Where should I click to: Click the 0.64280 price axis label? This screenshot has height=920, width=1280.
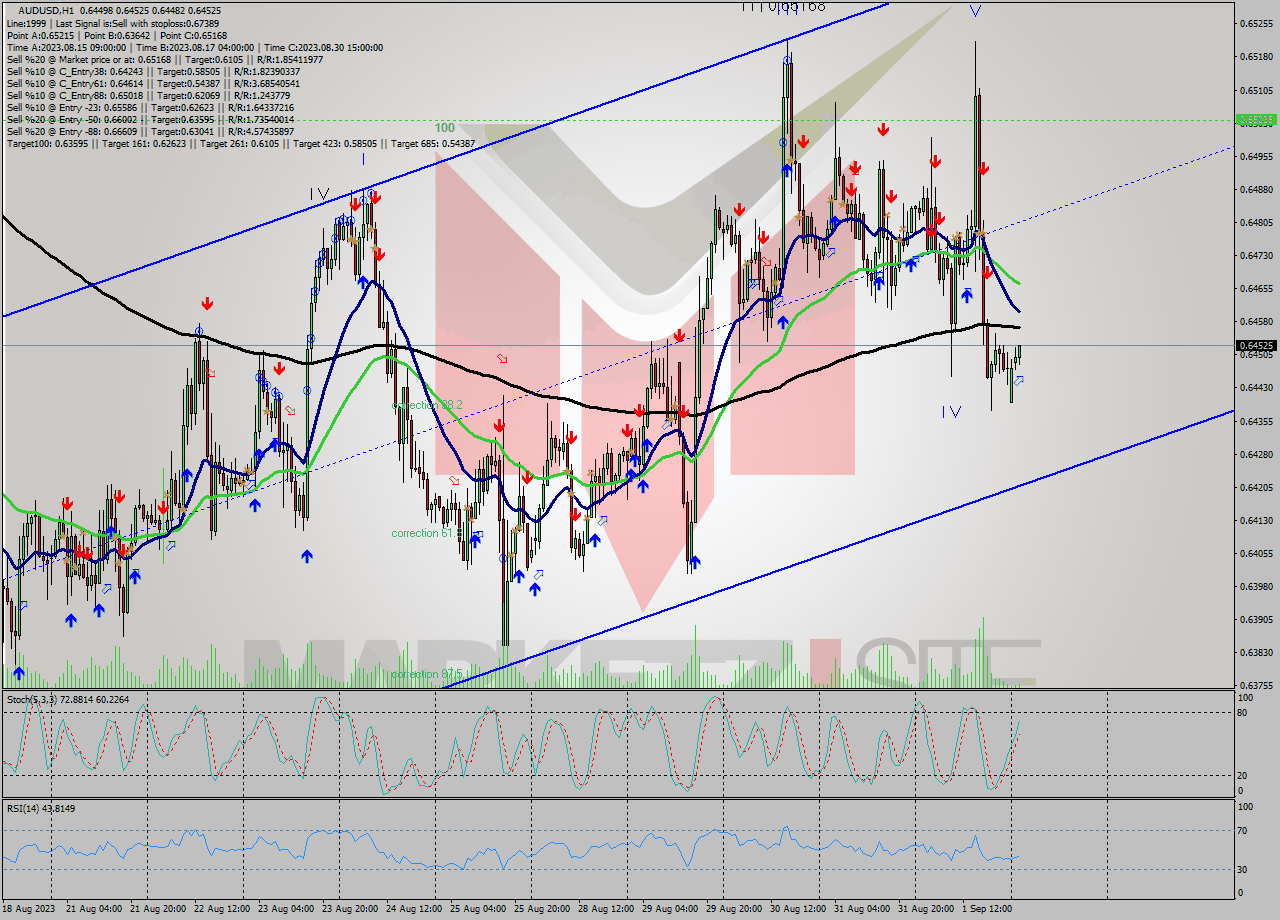pos(1256,454)
